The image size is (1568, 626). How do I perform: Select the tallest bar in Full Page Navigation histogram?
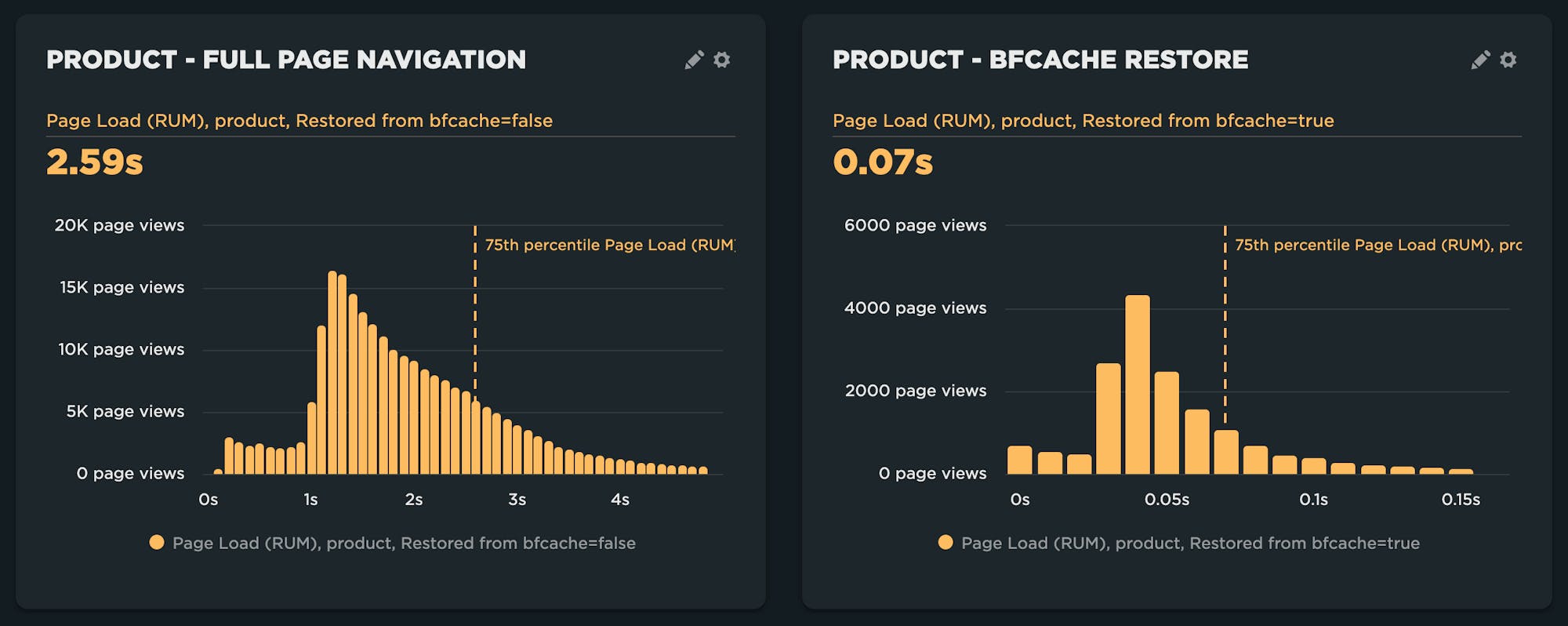[332, 373]
